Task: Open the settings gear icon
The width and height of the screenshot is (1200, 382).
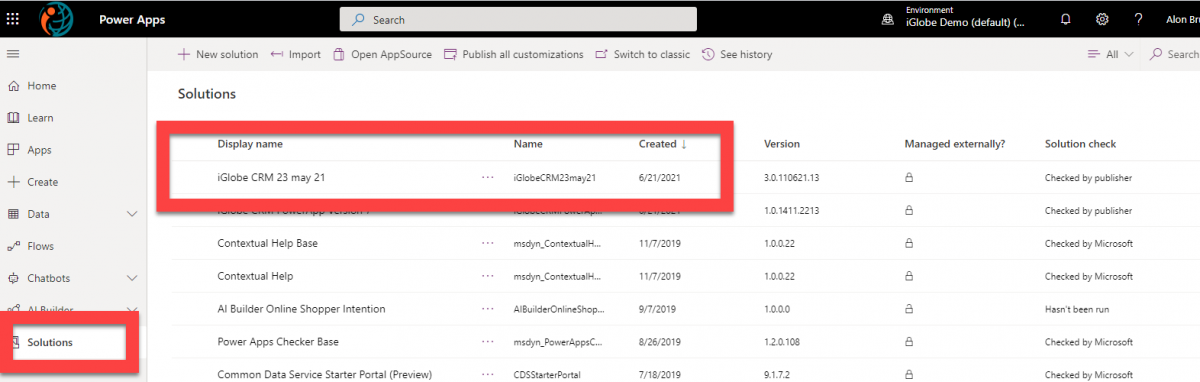Action: click(1102, 19)
